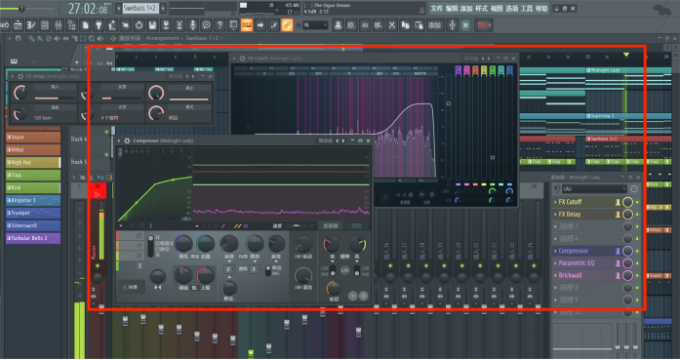Viewport: 680px width, 360px height.
Task: Click the time display showing 27:02:08
Action: [x=87, y=8]
